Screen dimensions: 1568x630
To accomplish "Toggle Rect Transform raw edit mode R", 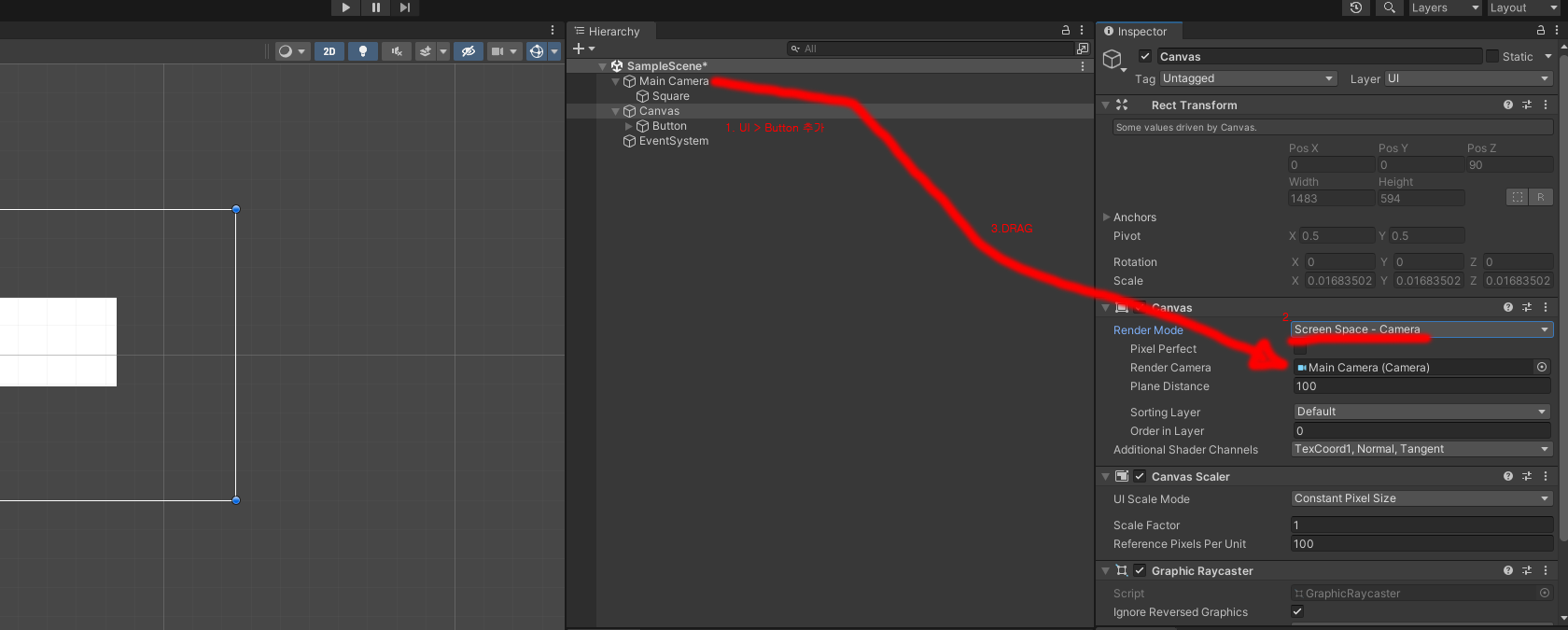I will [x=1541, y=197].
